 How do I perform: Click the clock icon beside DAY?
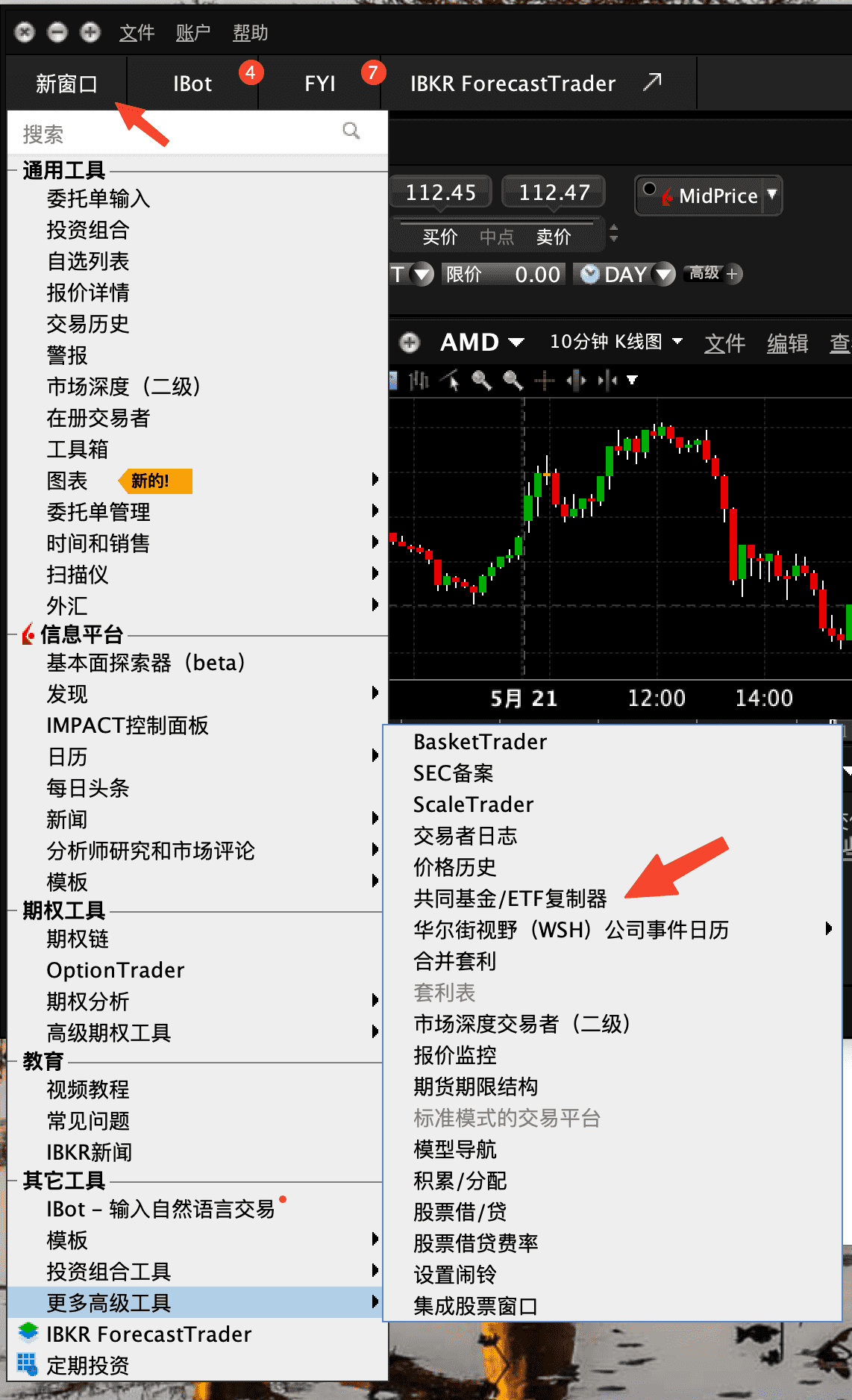coord(590,274)
